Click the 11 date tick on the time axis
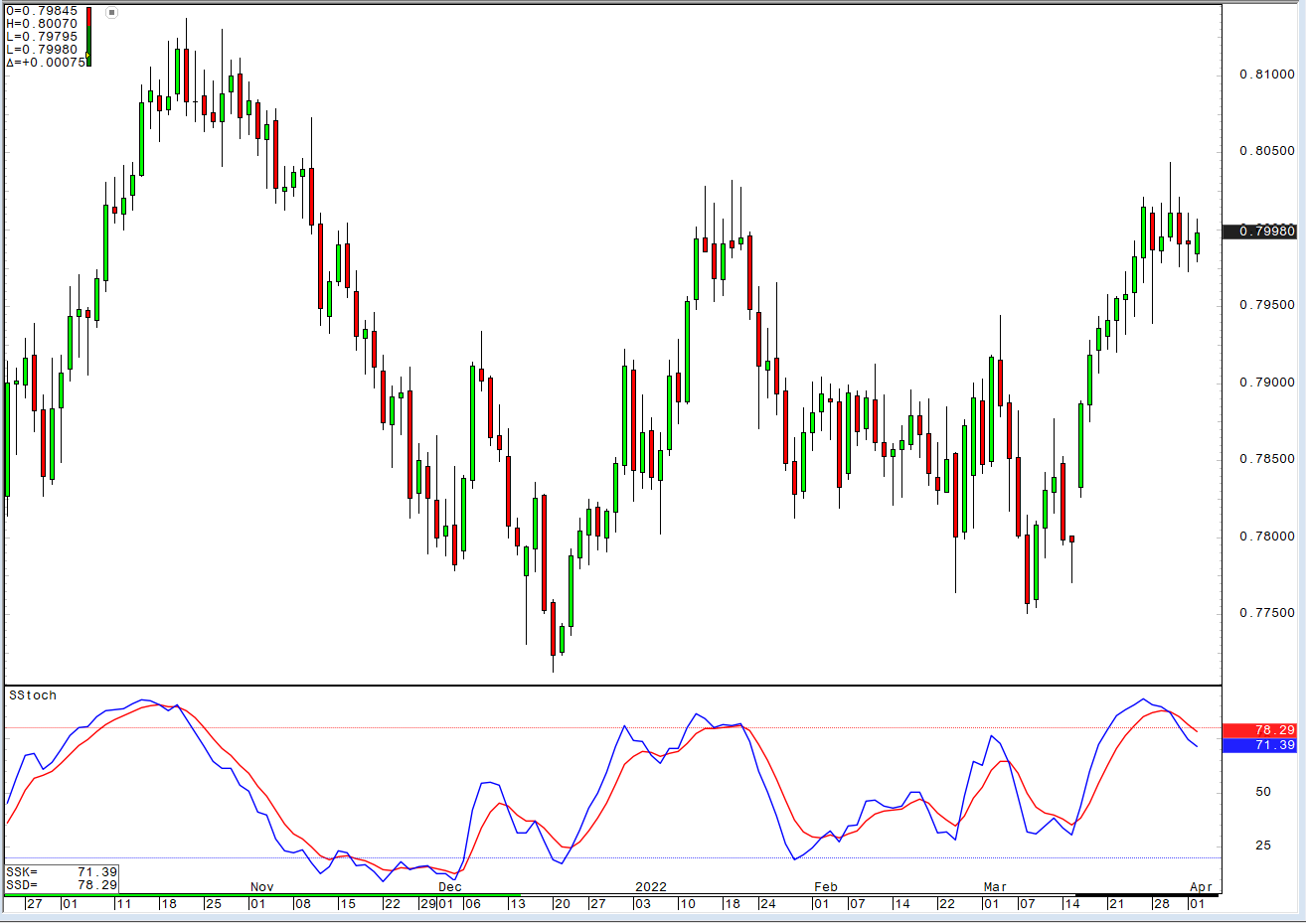 [x=123, y=904]
